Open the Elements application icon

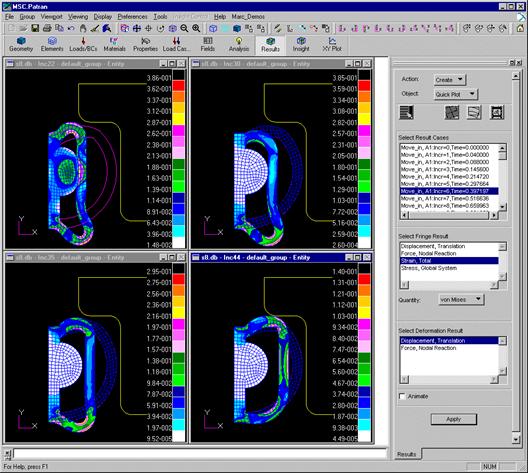(x=52, y=44)
